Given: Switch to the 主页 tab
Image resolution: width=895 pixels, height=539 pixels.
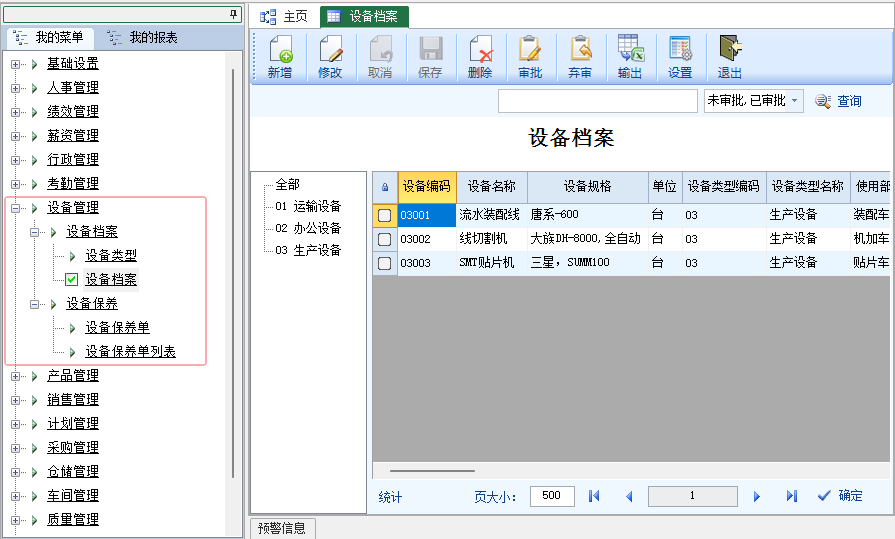Looking at the screenshot, I should (x=284, y=17).
